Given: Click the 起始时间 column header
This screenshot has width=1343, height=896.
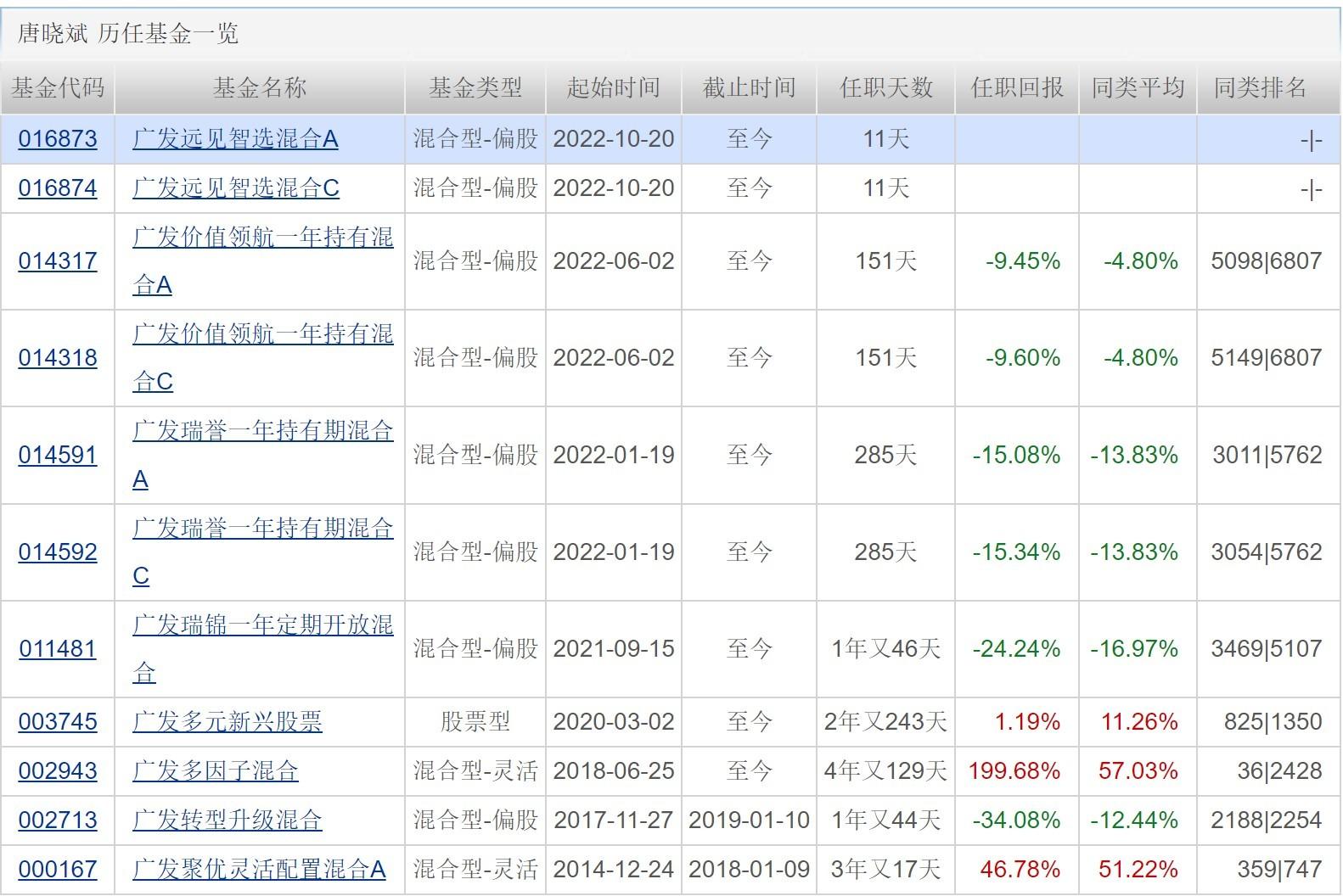Looking at the screenshot, I should tap(614, 87).
